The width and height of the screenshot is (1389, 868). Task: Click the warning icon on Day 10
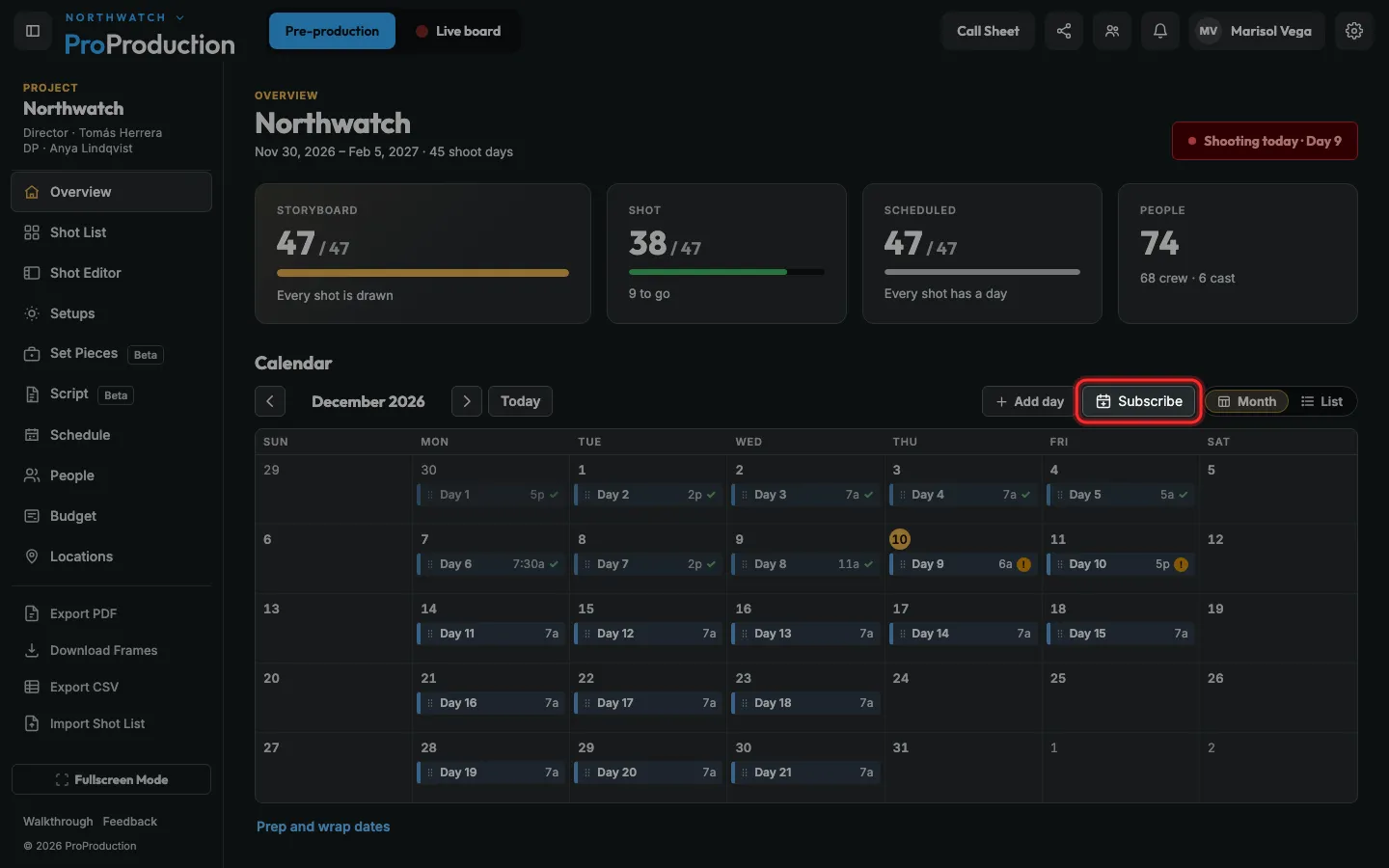tap(1181, 564)
